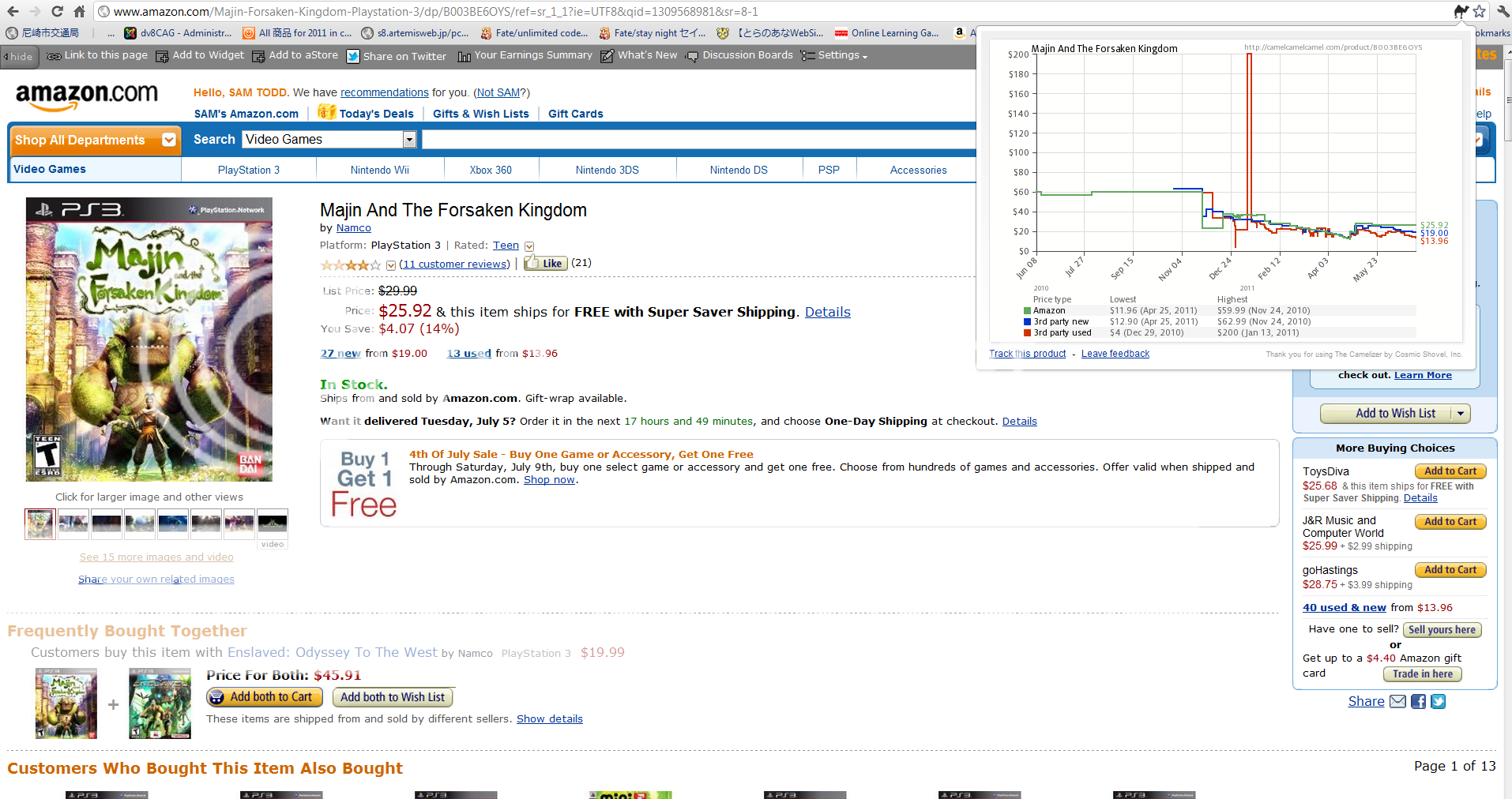Viewport: 1512px width, 799px height.
Task: Click the Enslaved game cover thumbnail
Action: click(x=160, y=703)
